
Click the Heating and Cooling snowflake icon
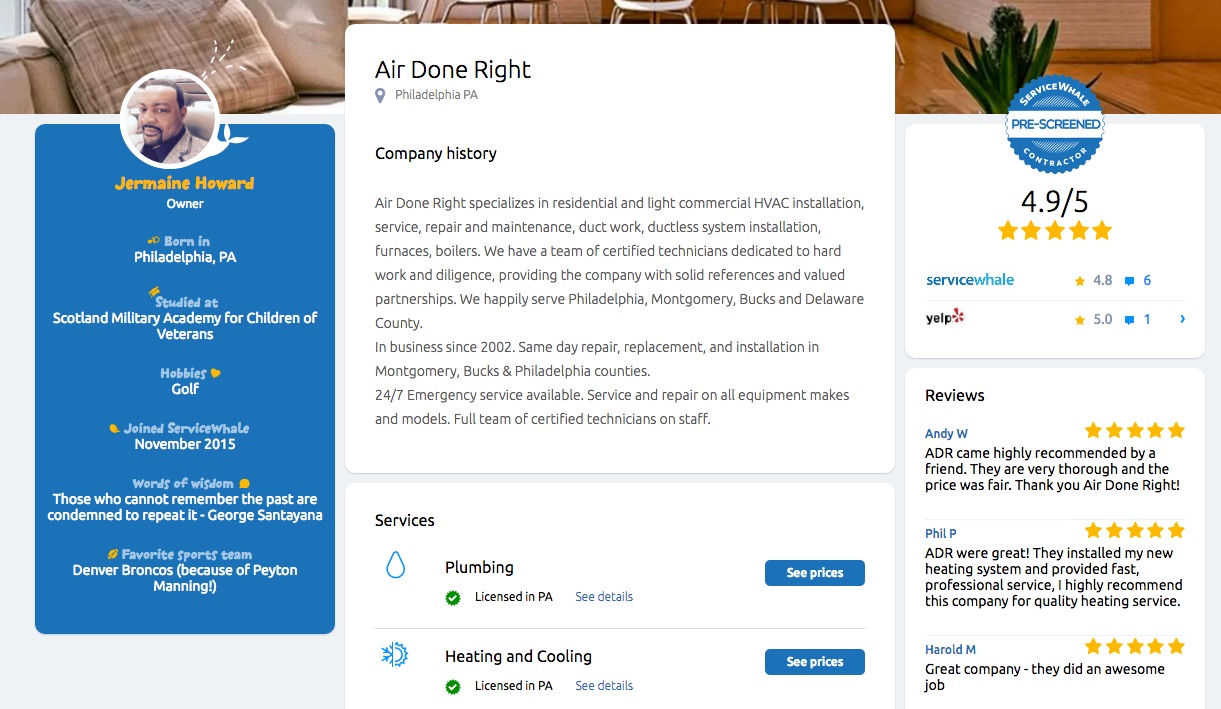395,655
